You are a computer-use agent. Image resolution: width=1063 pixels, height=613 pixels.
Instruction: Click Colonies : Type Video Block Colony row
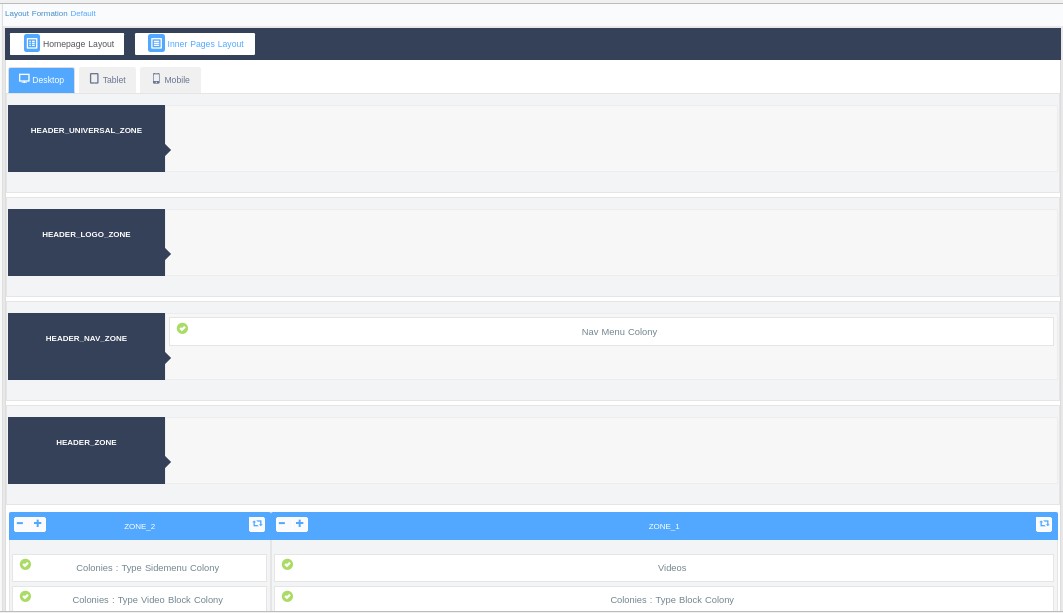tap(140, 599)
